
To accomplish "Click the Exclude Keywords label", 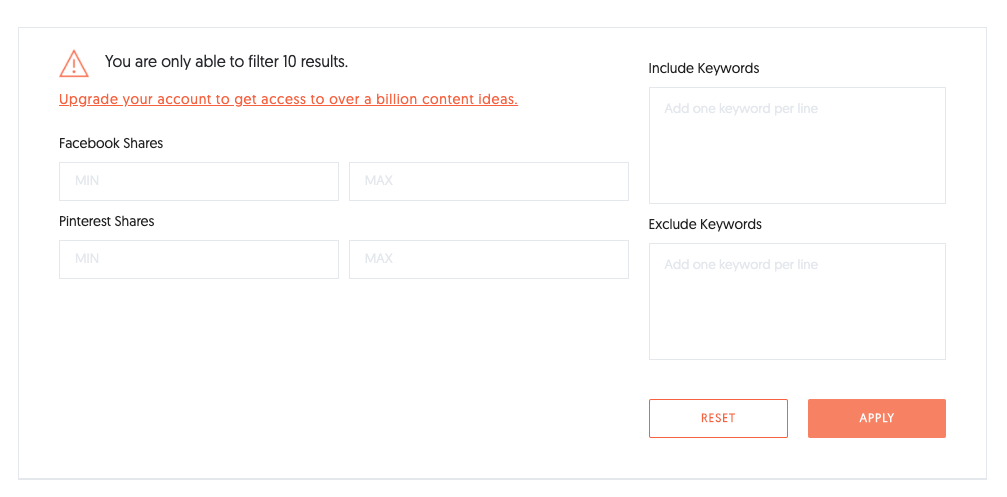I will click(704, 224).
